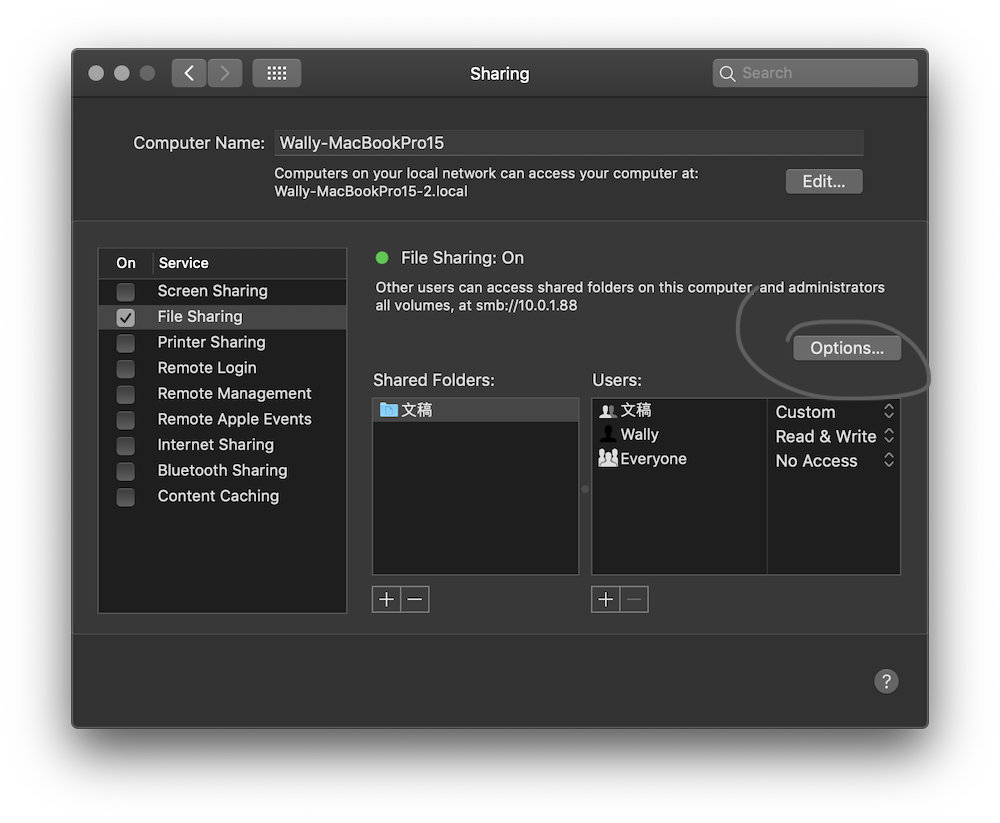Click the back navigation arrow
Image resolution: width=1000 pixels, height=823 pixels.
[x=189, y=73]
